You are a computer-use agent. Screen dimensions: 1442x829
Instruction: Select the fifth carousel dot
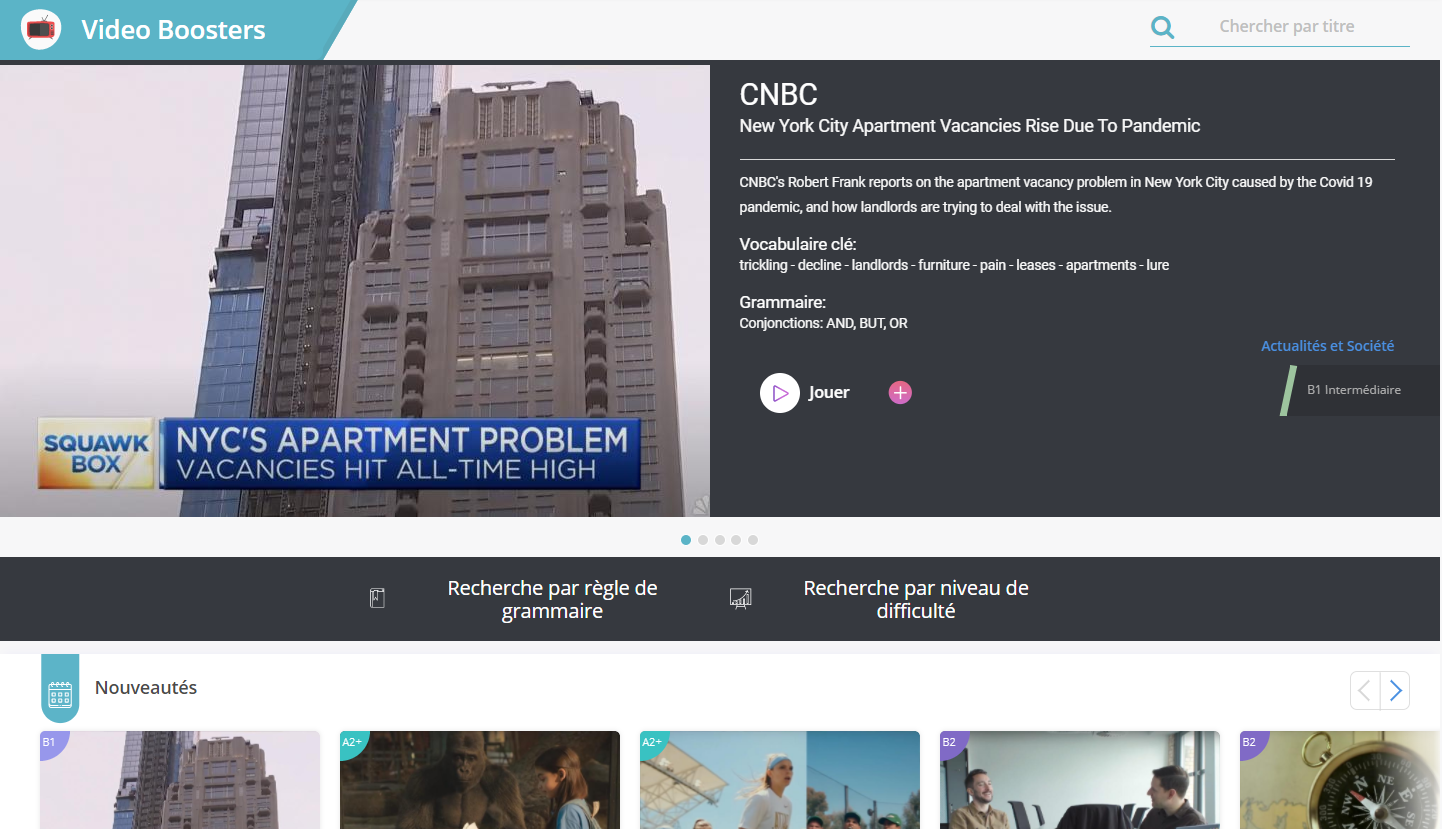753,540
